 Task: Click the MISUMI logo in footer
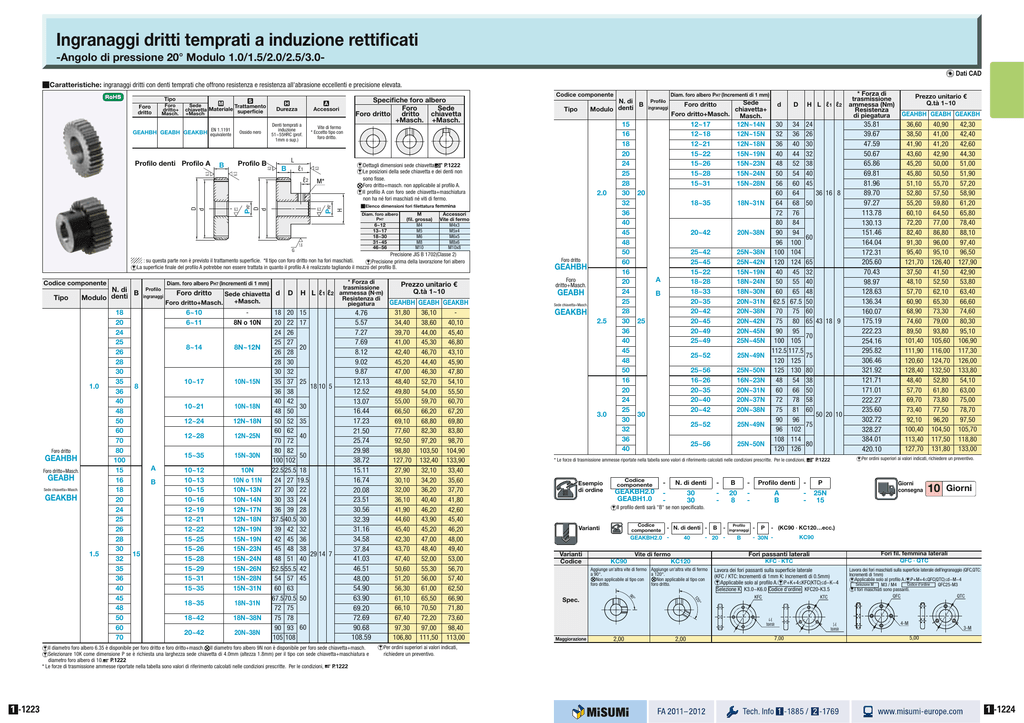[x=600, y=711]
